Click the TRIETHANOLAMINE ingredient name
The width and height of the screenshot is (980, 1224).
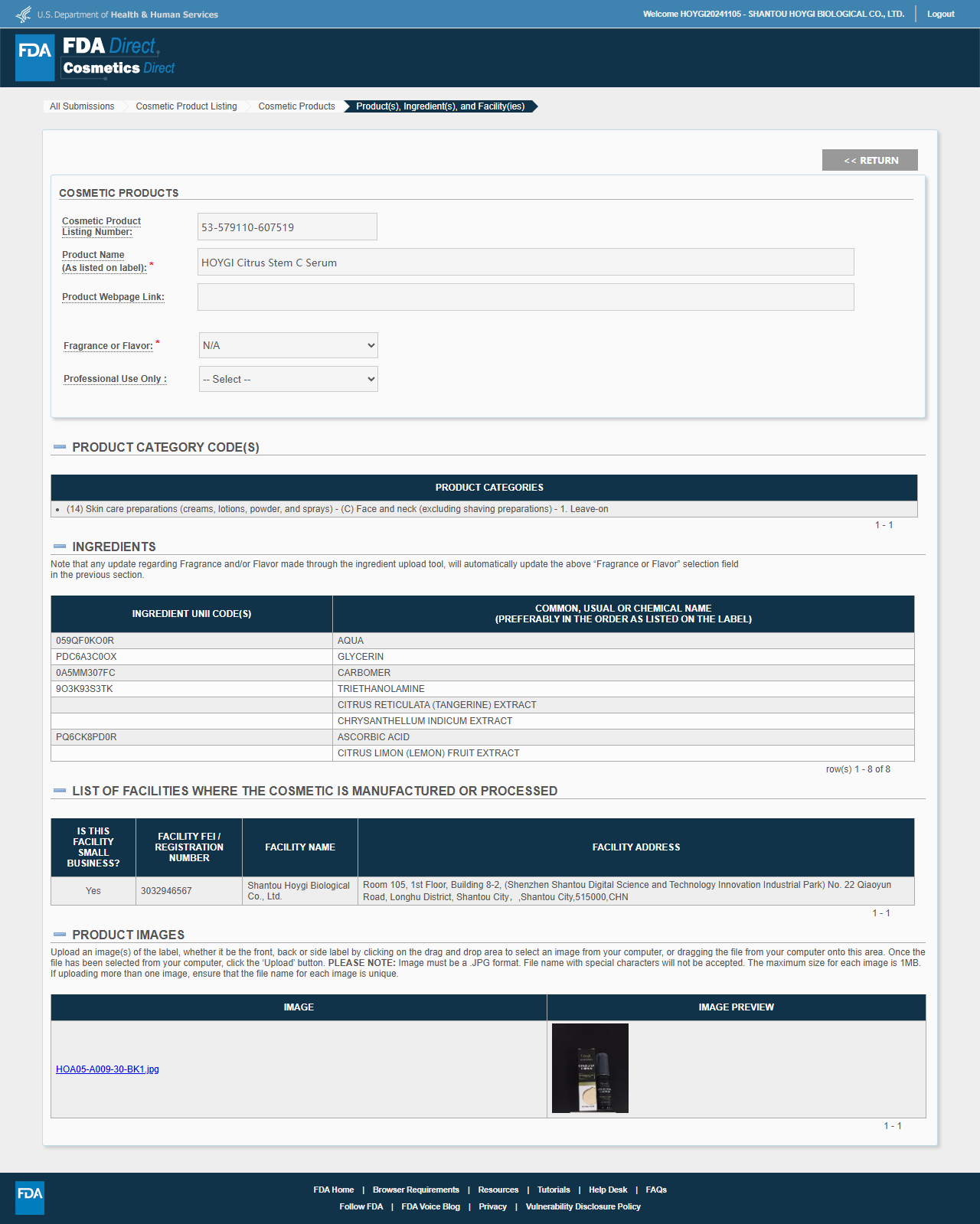[x=381, y=689]
